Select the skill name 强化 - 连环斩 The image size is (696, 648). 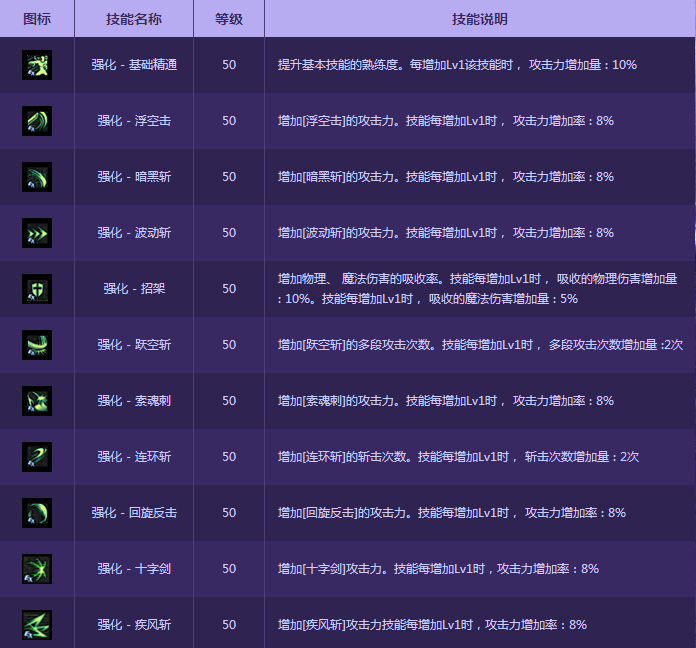[x=134, y=457]
